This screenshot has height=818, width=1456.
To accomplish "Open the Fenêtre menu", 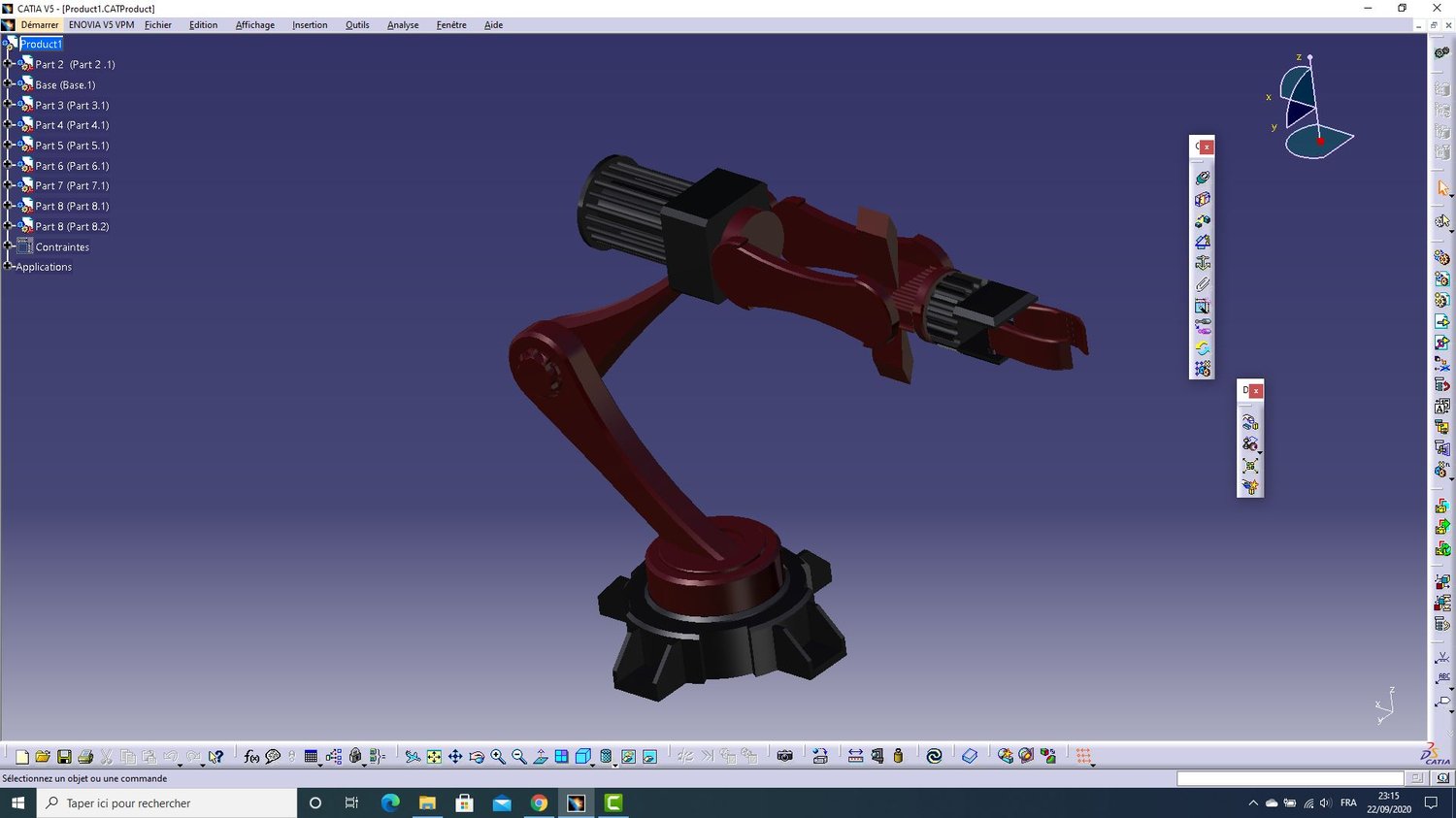I will point(451,25).
